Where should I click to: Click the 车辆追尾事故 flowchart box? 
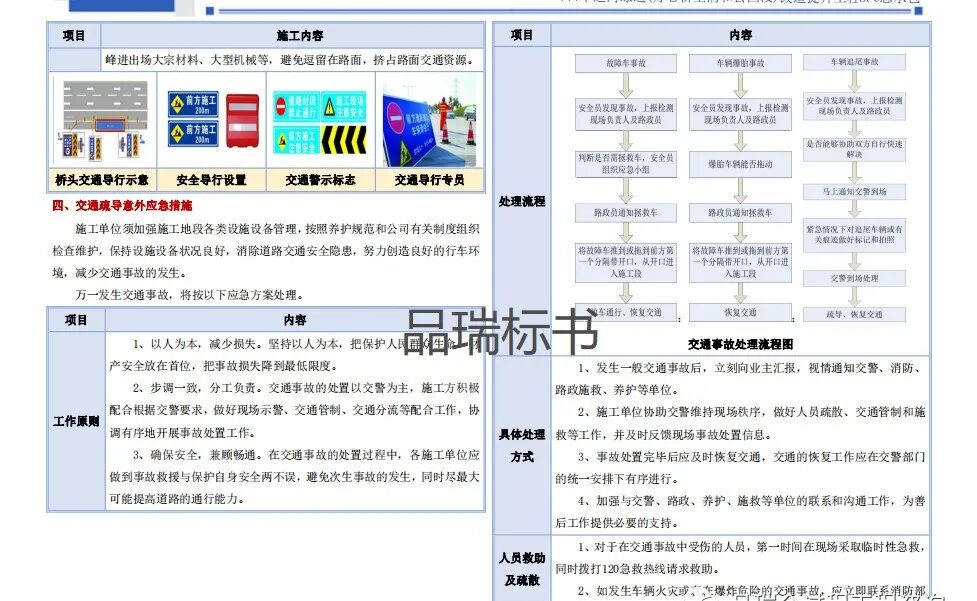point(857,62)
